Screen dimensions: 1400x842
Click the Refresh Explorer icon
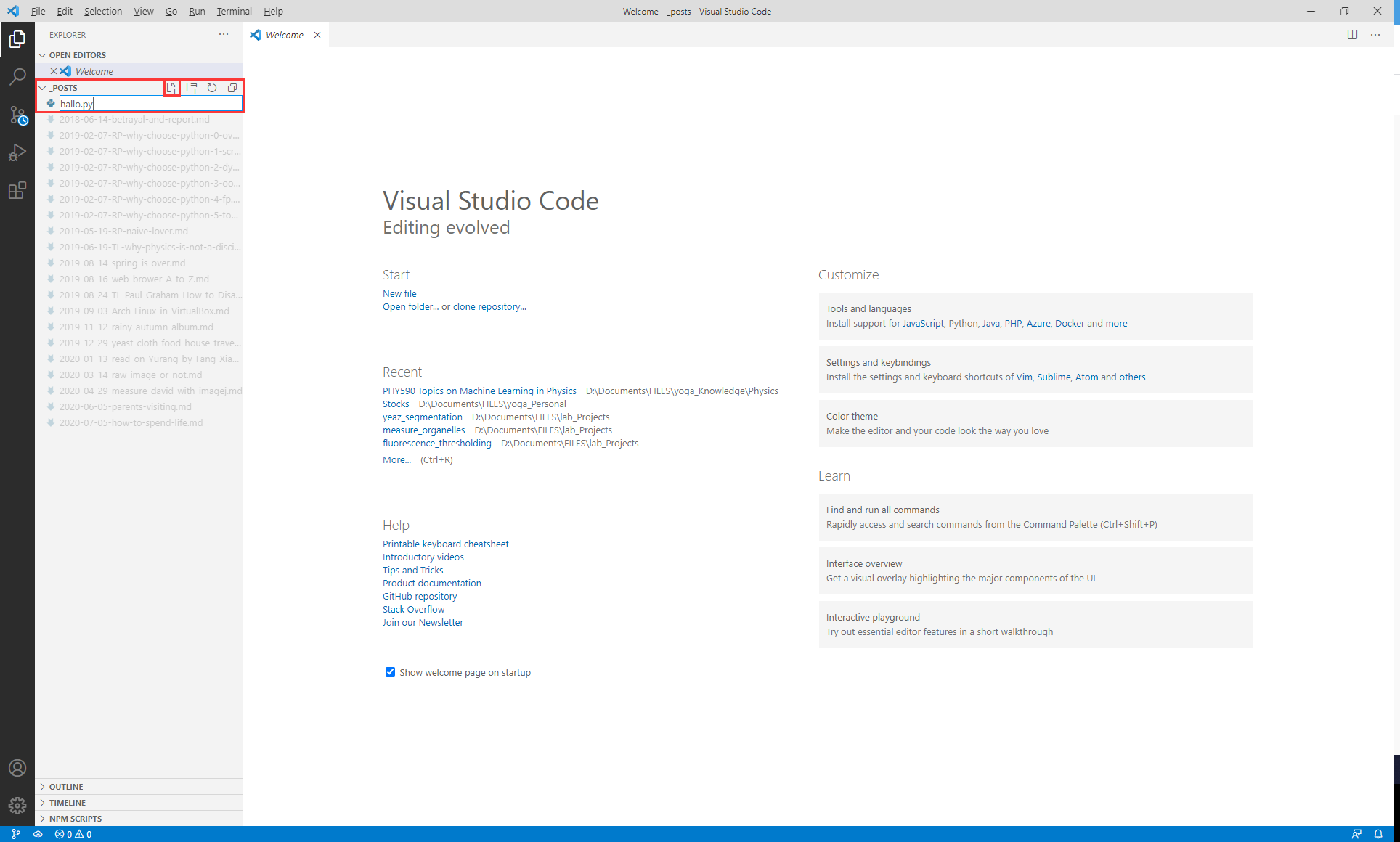tap(212, 88)
